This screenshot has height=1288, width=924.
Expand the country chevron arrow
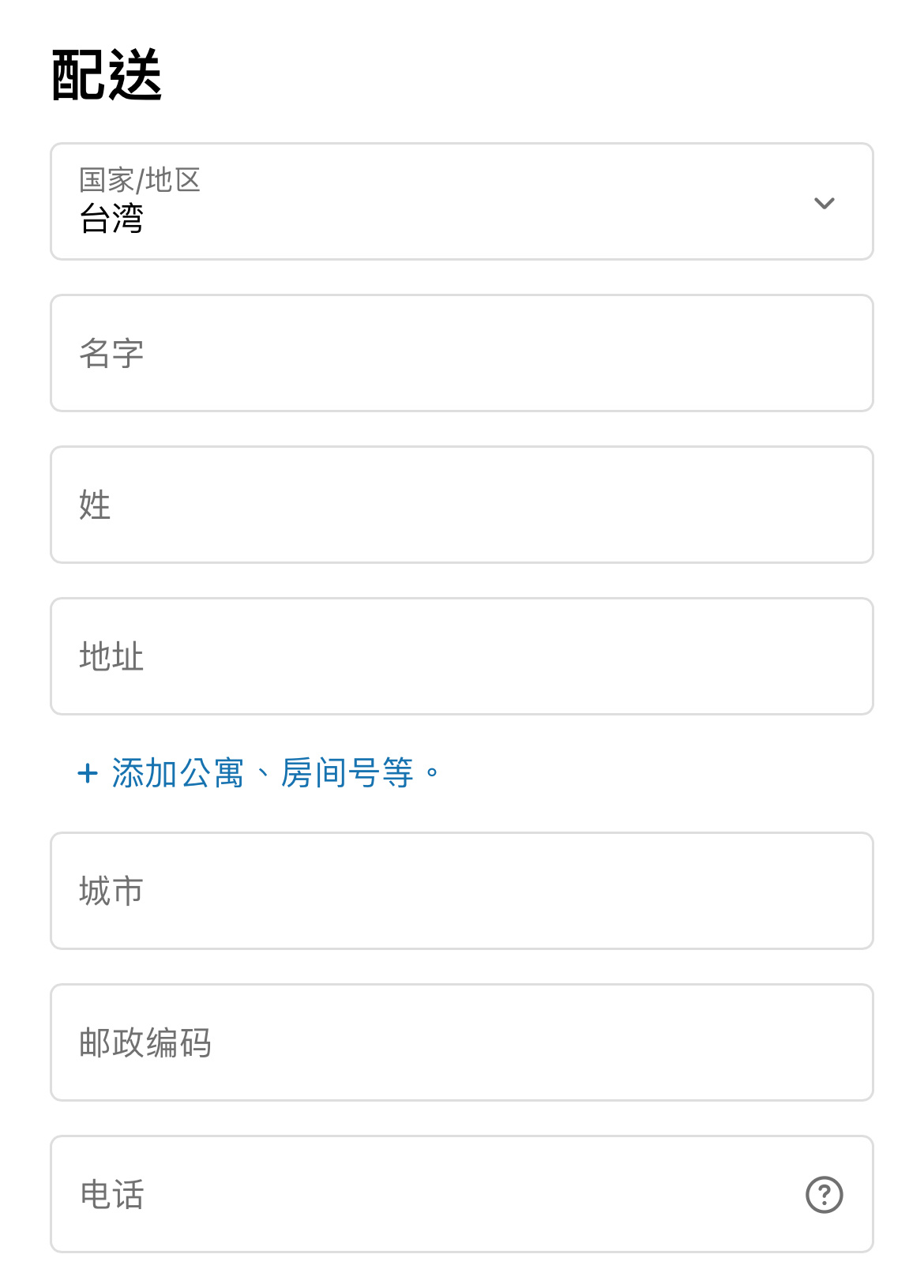824,203
